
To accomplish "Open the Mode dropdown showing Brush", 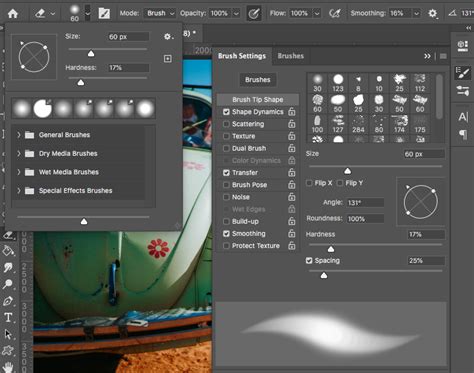I will (x=160, y=13).
